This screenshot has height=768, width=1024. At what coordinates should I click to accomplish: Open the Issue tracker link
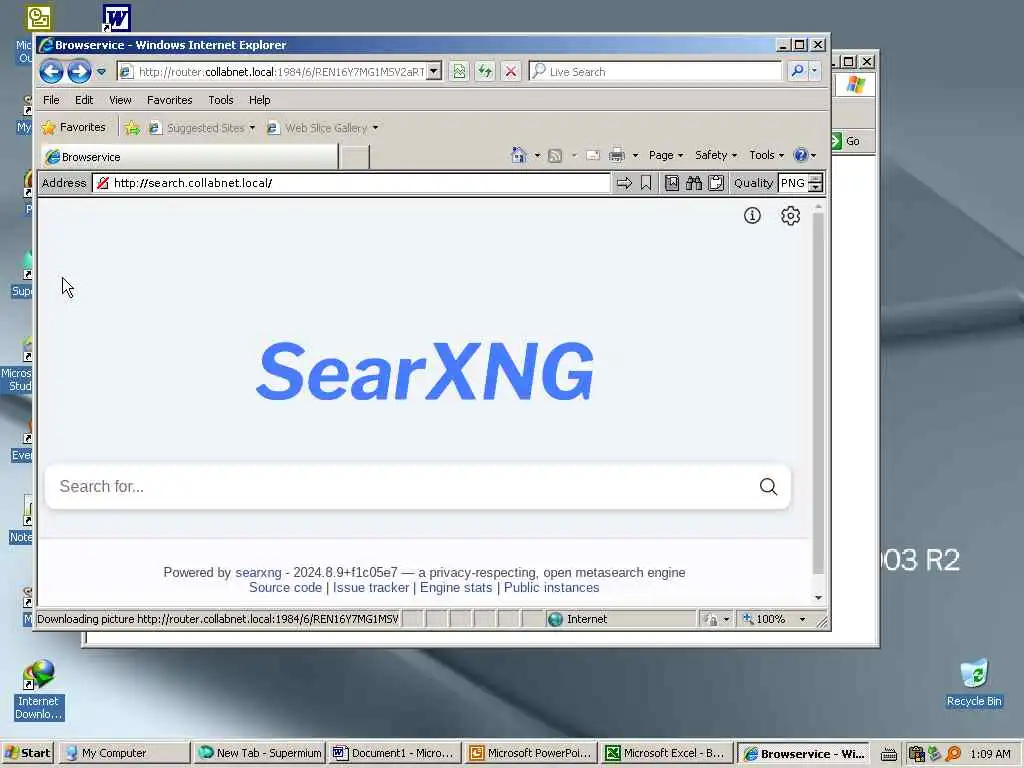(x=371, y=587)
